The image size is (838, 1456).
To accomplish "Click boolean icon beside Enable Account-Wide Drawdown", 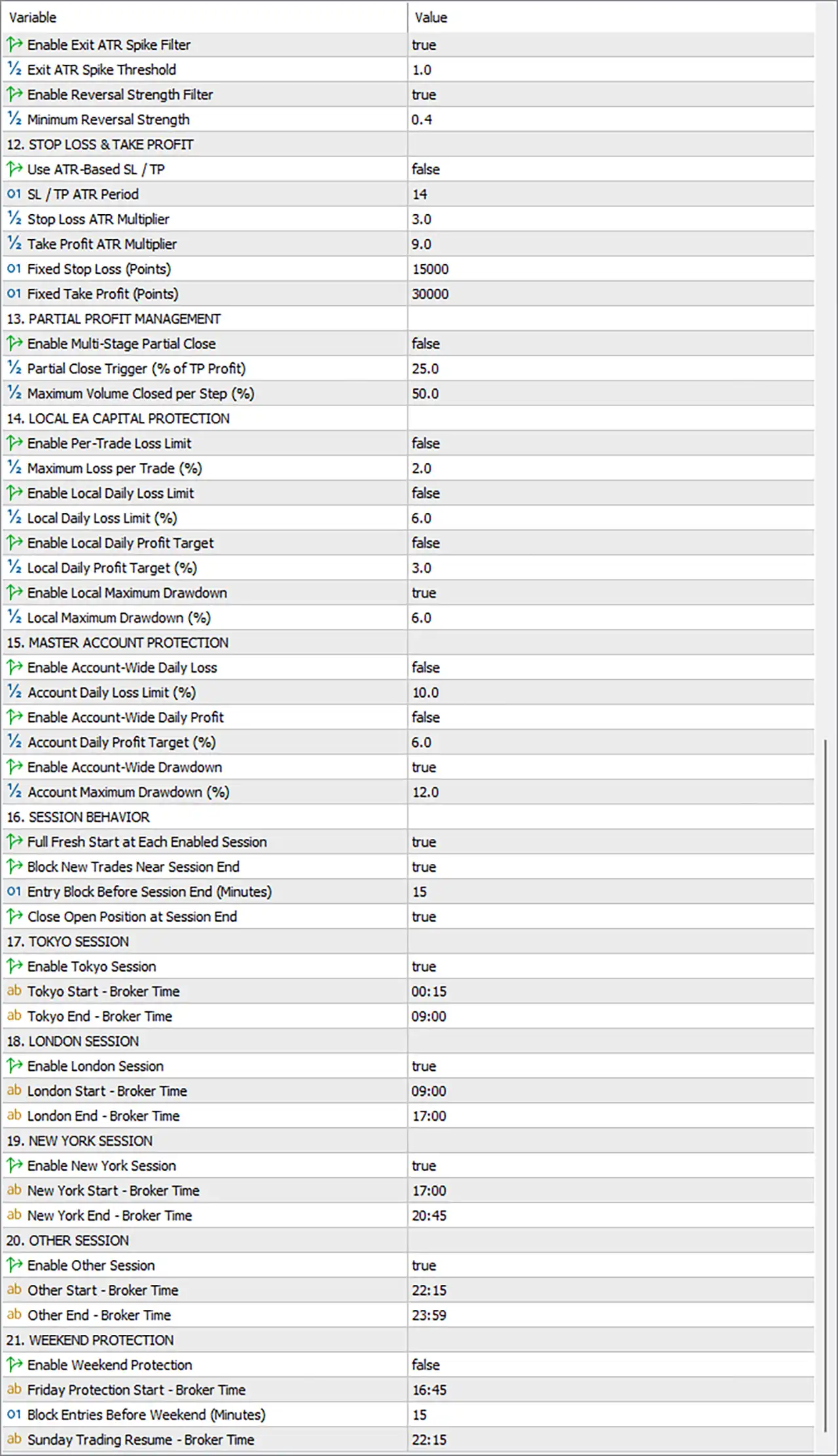I will coord(14,766).
